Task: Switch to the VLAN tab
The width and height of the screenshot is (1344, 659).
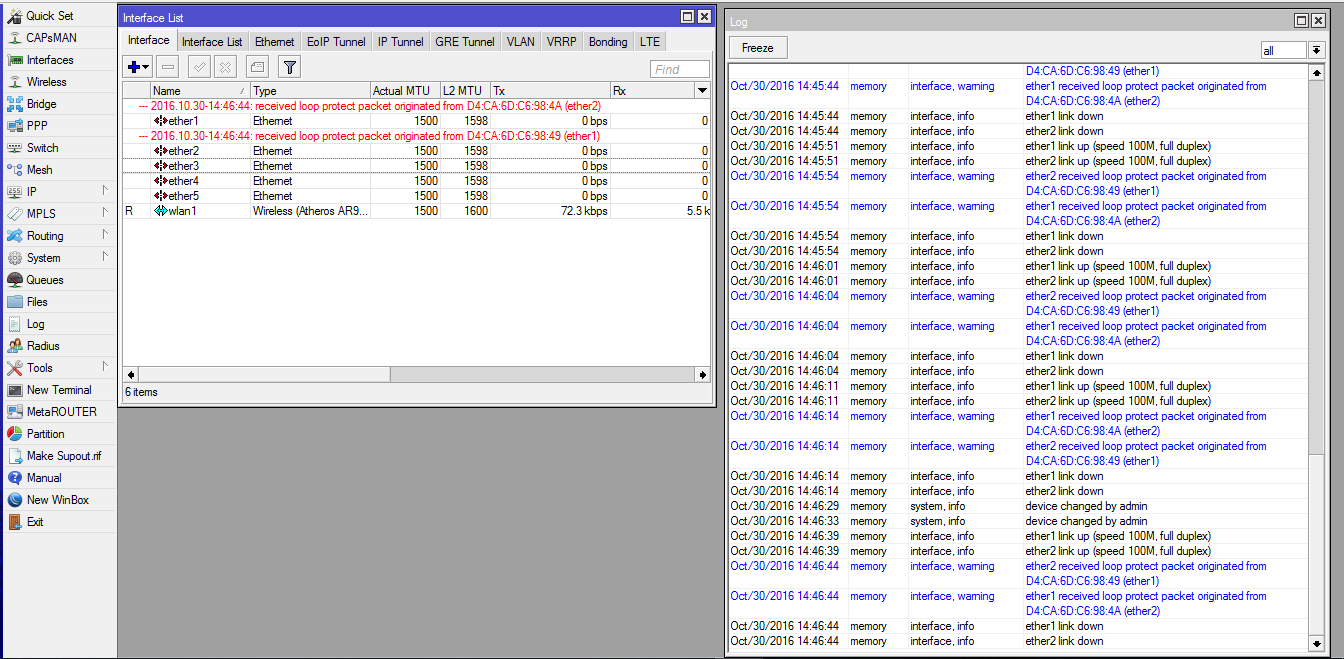Action: [520, 41]
